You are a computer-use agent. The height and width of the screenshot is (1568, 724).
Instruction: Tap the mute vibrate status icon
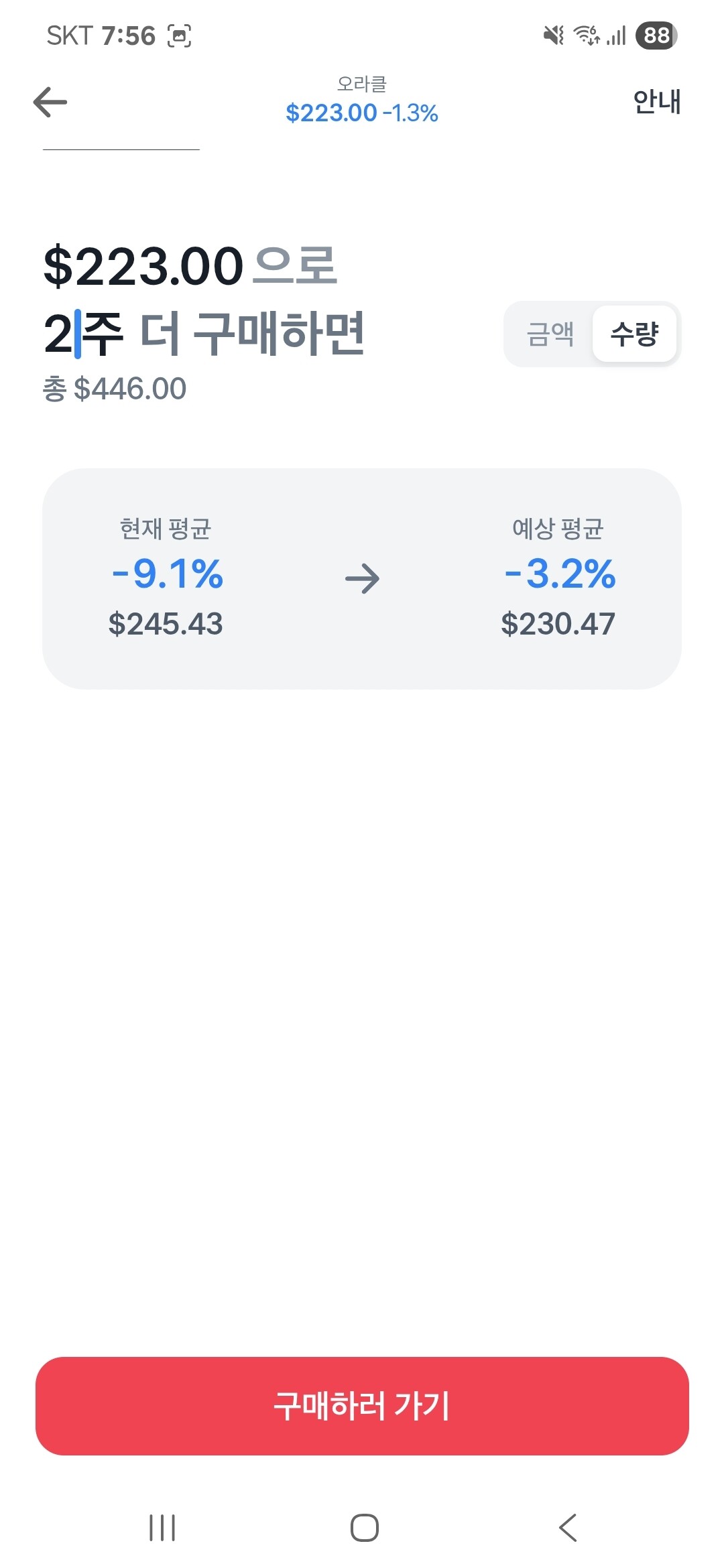[x=553, y=35]
